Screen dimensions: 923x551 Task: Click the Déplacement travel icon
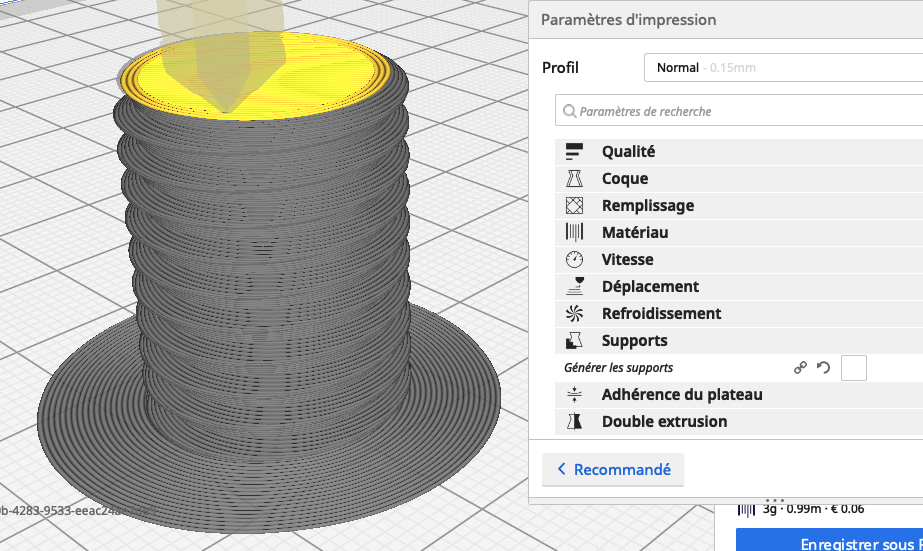click(575, 286)
